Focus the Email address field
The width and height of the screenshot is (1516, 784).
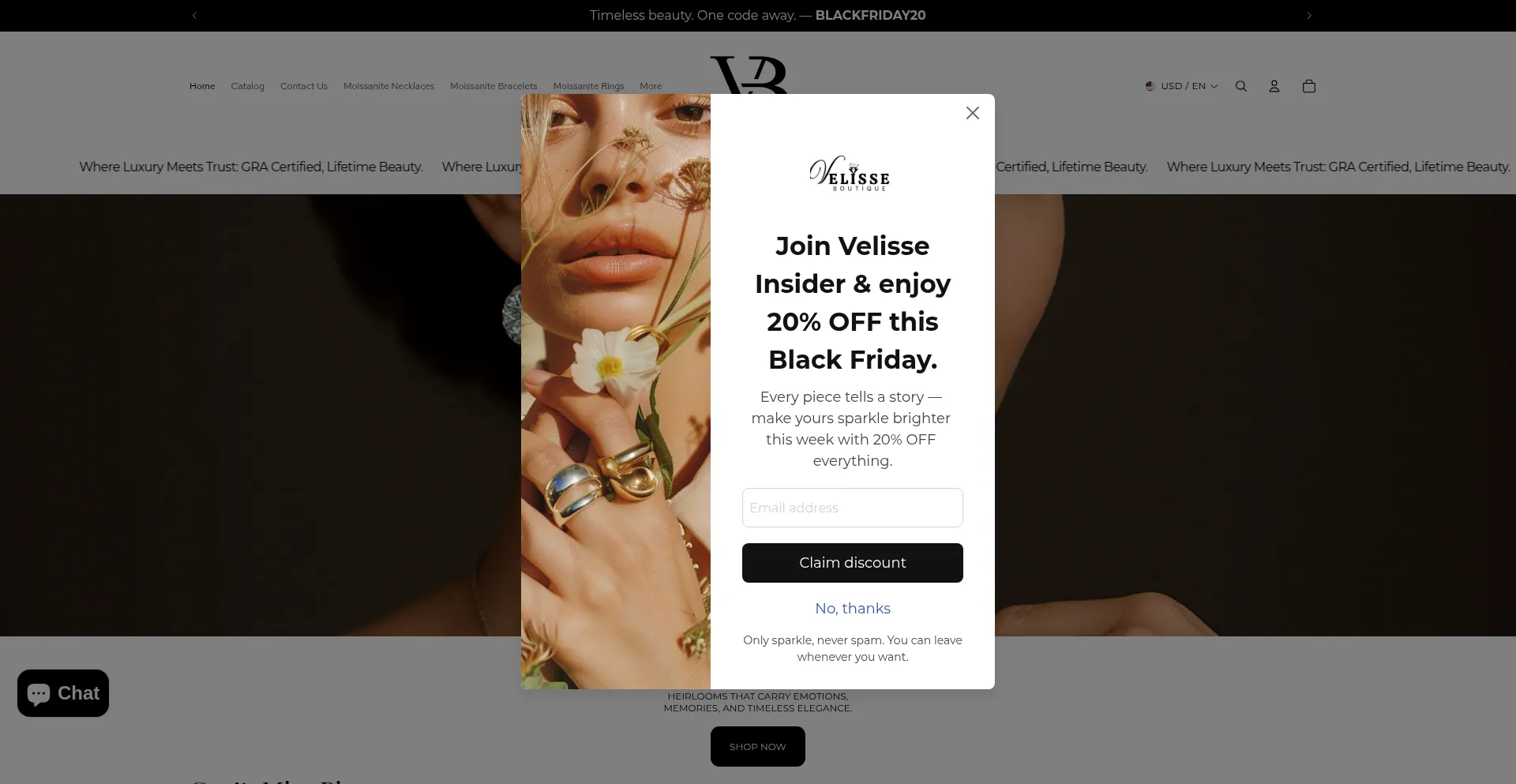click(853, 508)
